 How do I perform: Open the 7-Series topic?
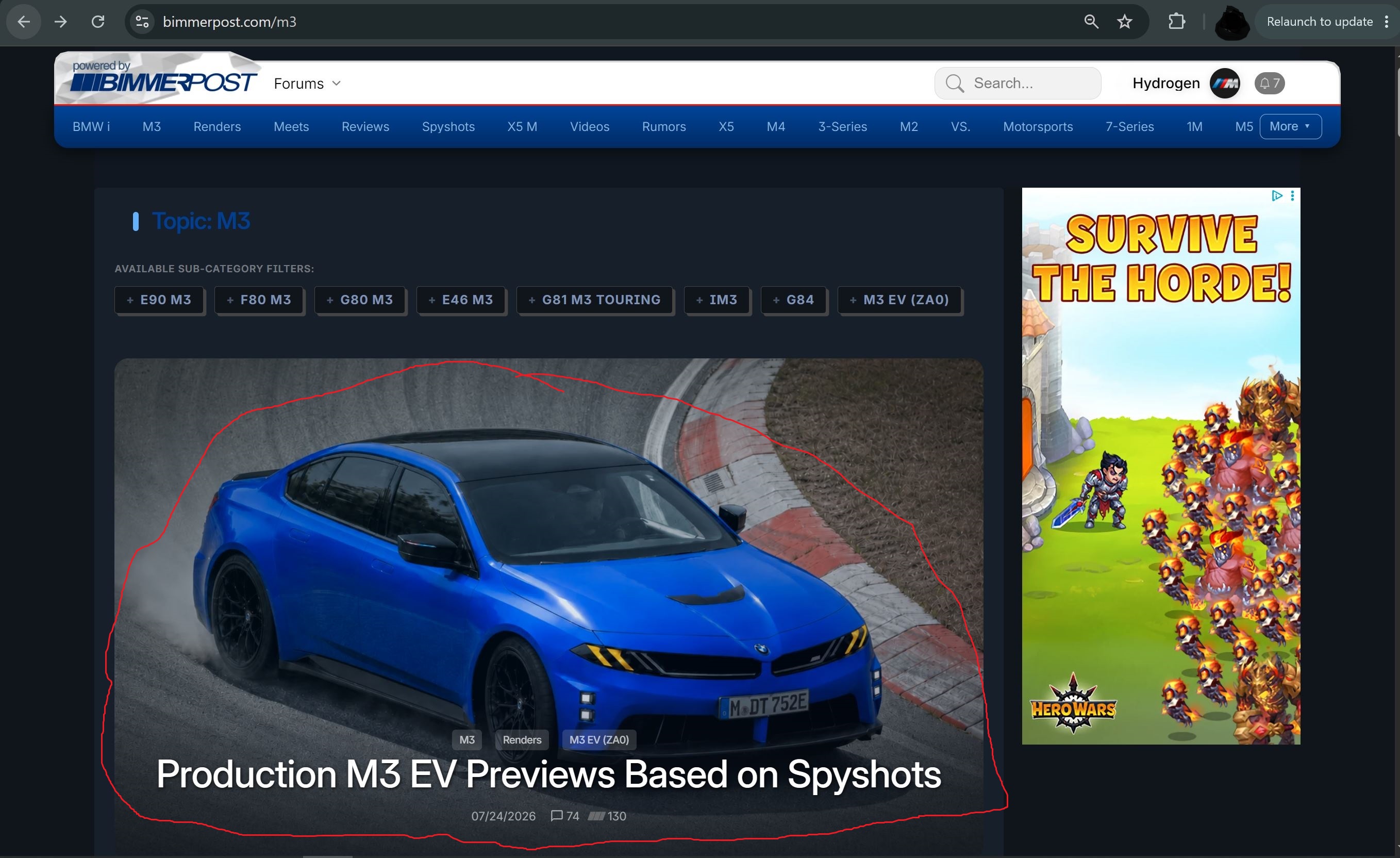pos(1129,127)
